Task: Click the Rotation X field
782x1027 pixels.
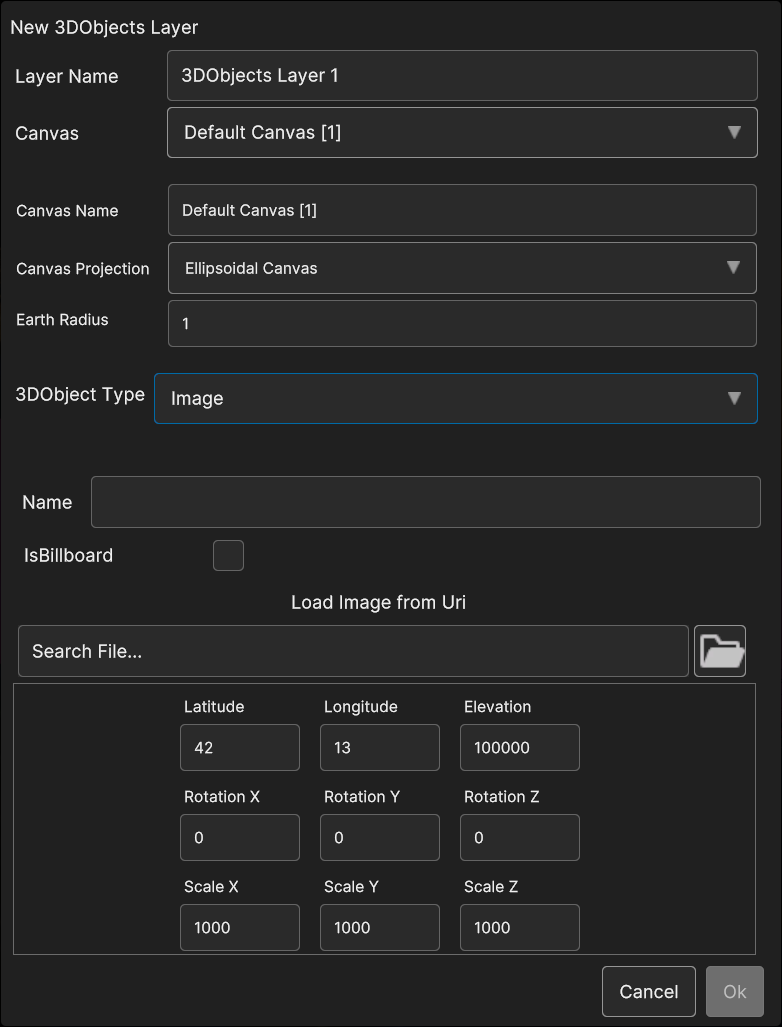Action: 240,838
